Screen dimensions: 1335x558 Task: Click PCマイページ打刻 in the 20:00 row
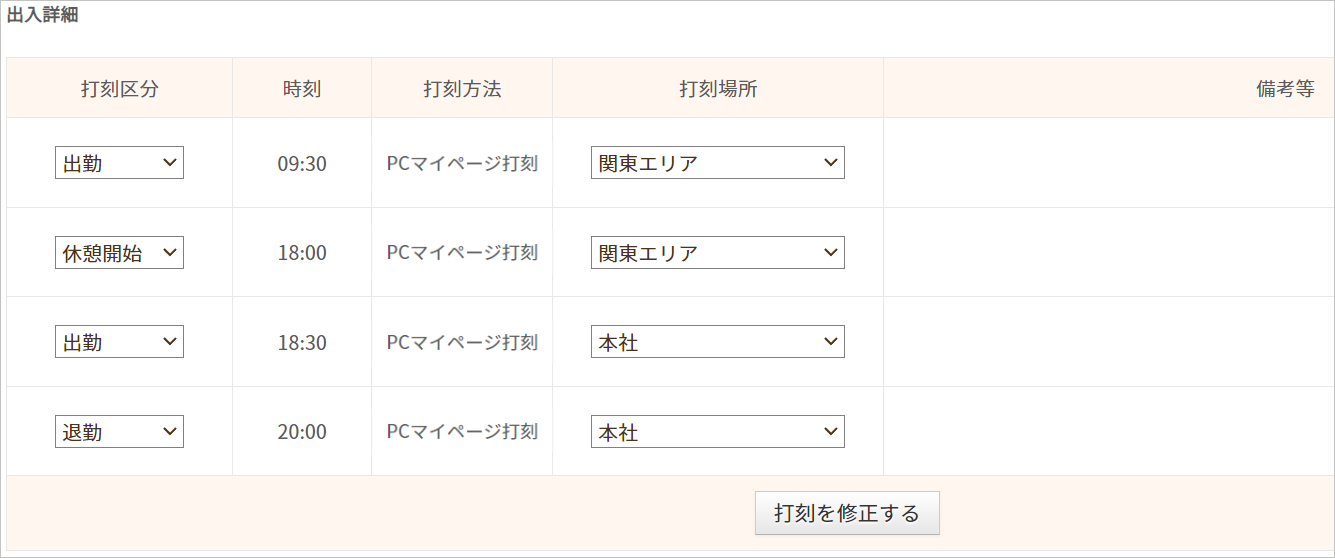pos(462,432)
